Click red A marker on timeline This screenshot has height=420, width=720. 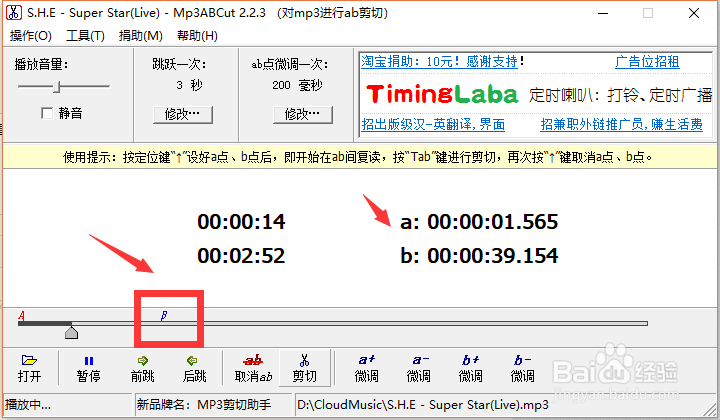tap(21, 316)
